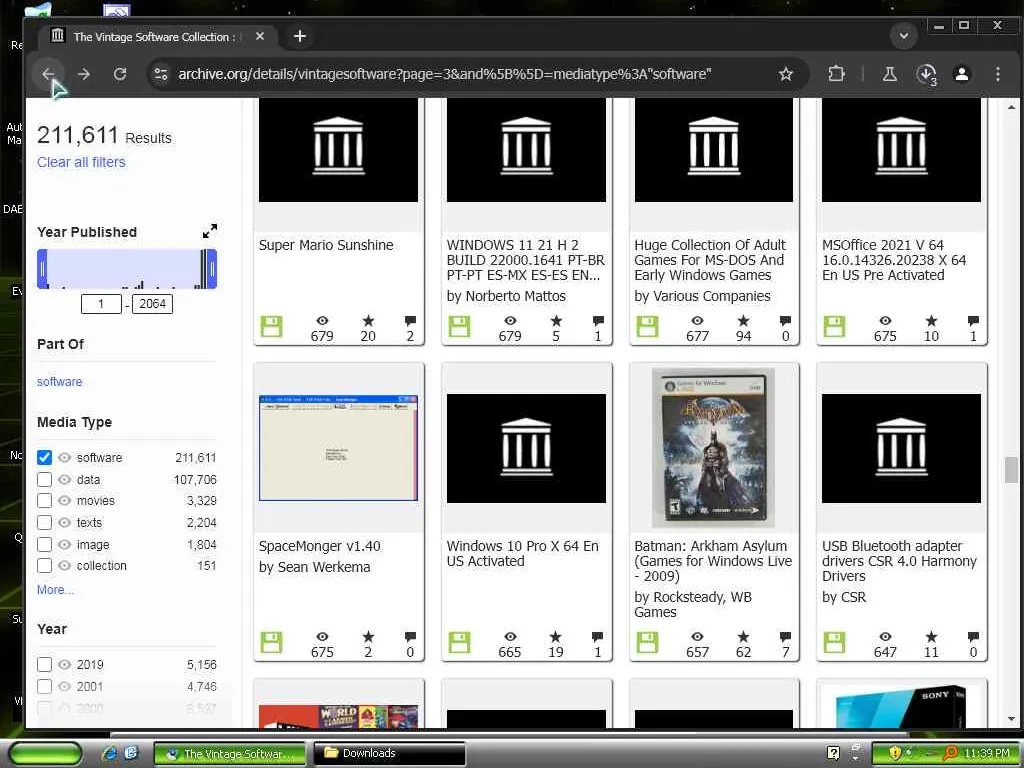The image size is (1024, 768).
Task: Open the Downloads toolbar icon
Action: (927, 74)
